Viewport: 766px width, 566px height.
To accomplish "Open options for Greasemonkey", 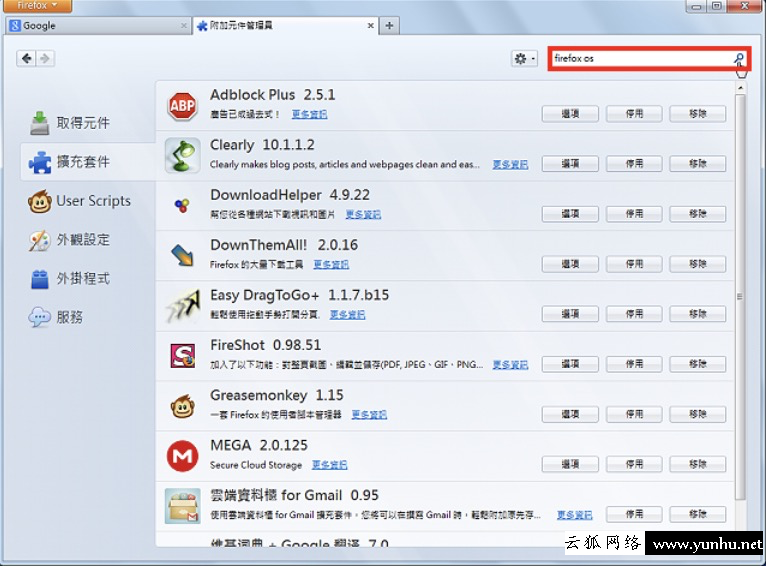I will (570, 414).
